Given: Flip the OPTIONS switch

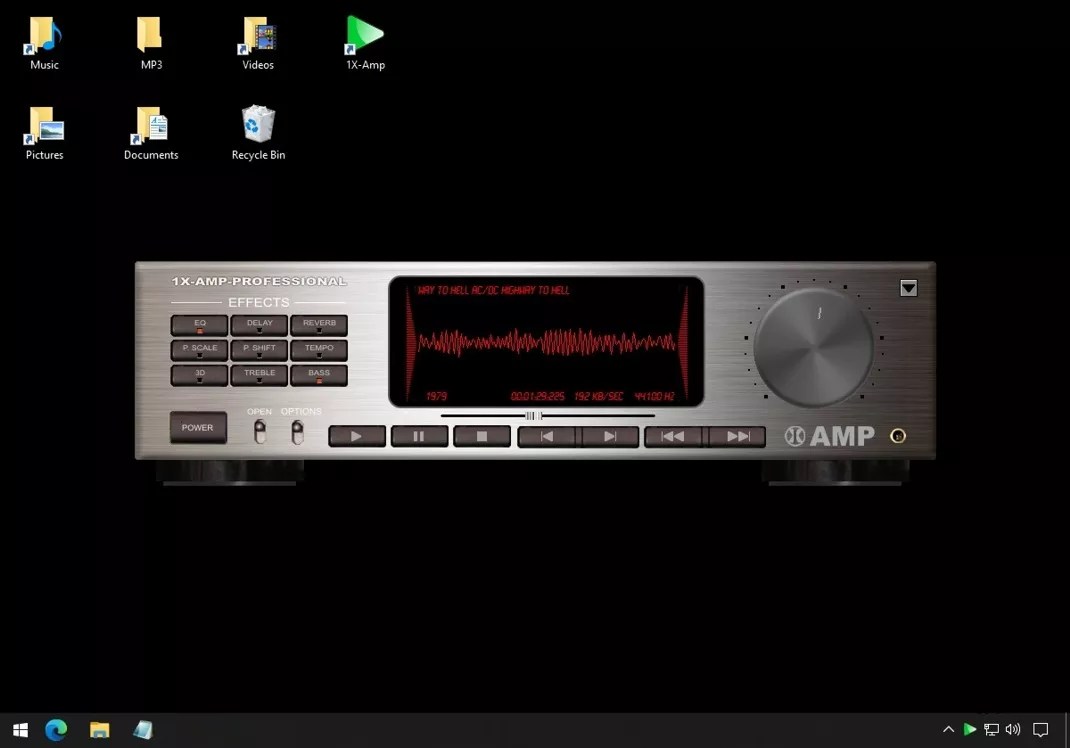Looking at the screenshot, I should pyautogui.click(x=297, y=430).
